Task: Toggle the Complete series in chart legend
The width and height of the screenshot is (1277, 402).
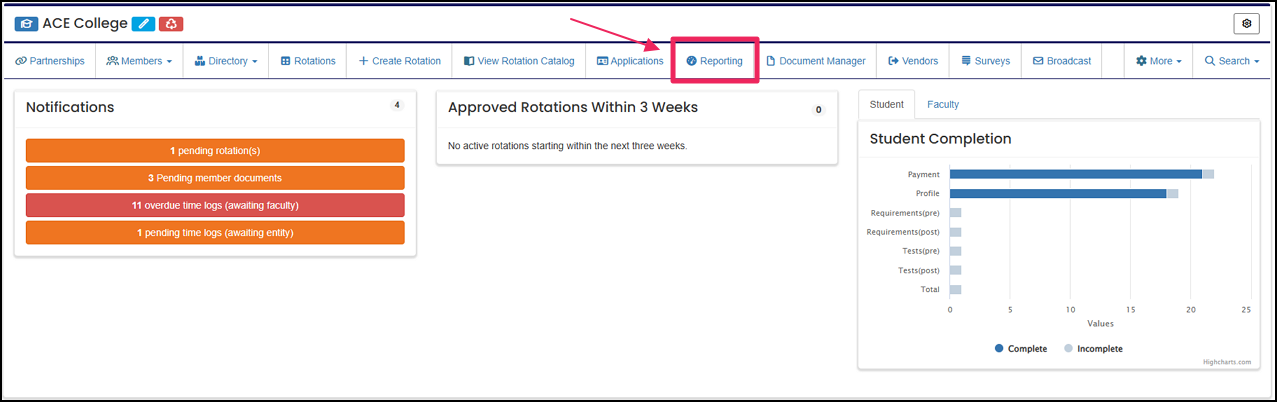Action: [x=1021, y=349]
